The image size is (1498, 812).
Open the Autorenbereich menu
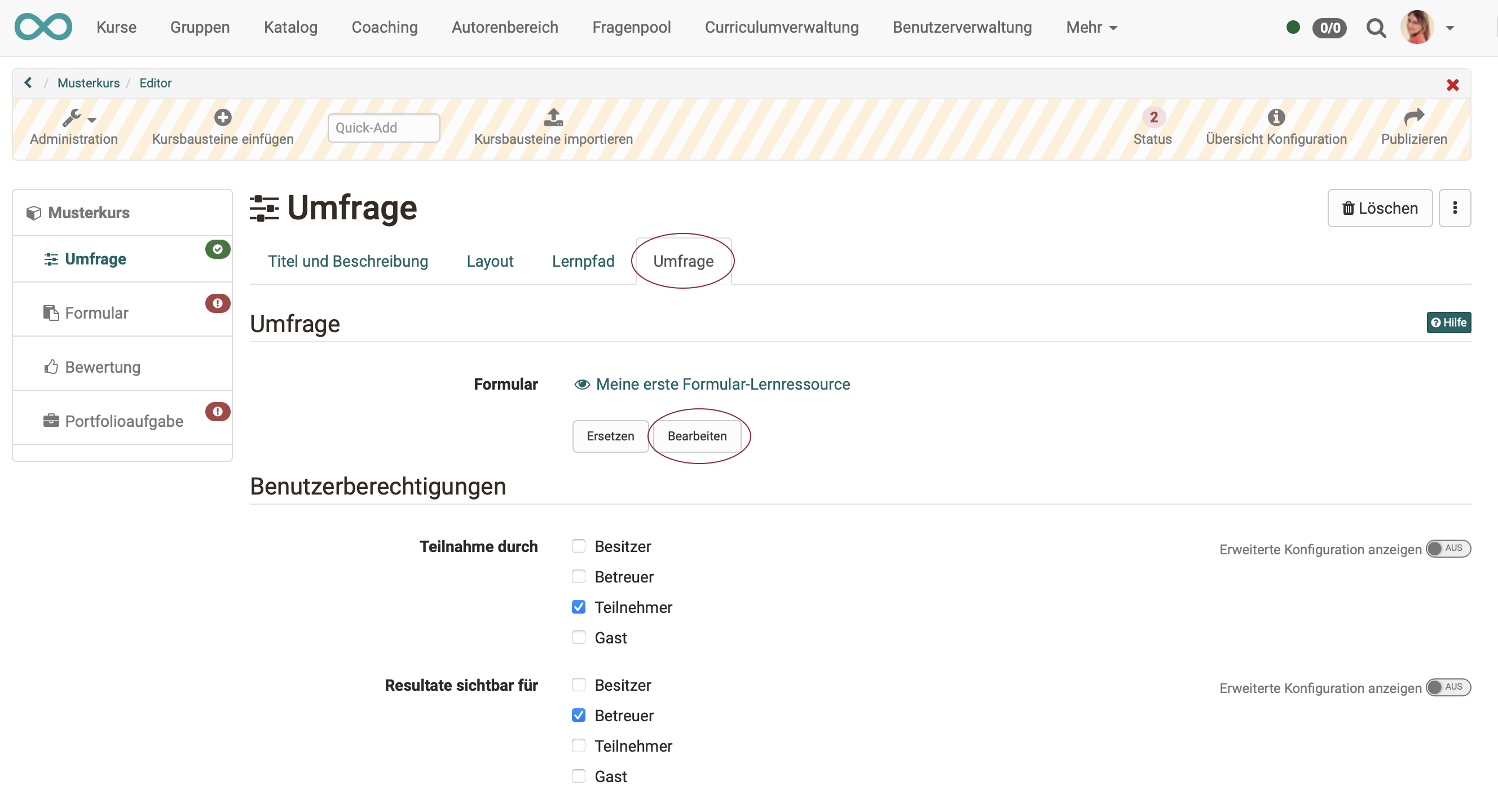pyautogui.click(x=505, y=27)
